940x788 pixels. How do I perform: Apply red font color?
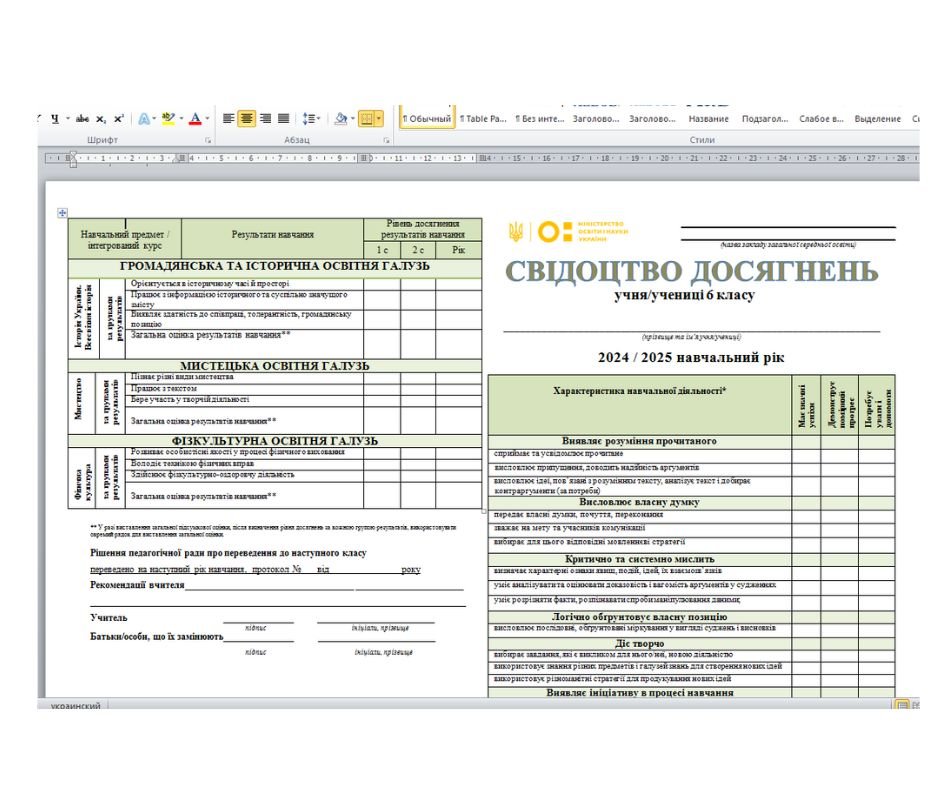195,119
